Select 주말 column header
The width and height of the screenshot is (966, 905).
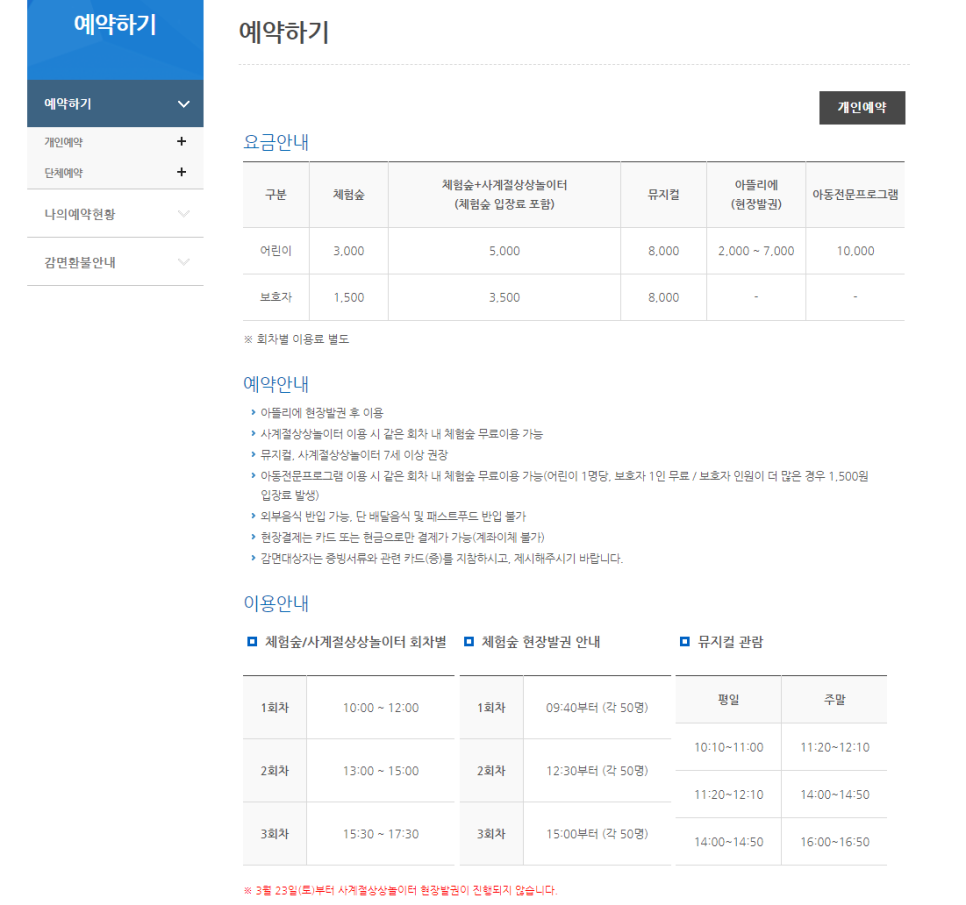click(835, 699)
